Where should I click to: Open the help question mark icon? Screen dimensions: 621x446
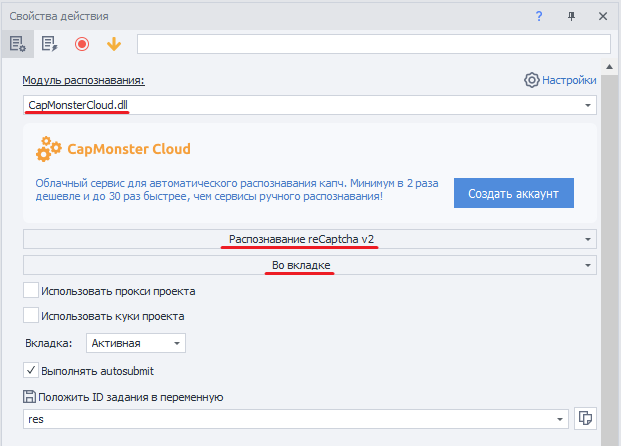(x=539, y=16)
